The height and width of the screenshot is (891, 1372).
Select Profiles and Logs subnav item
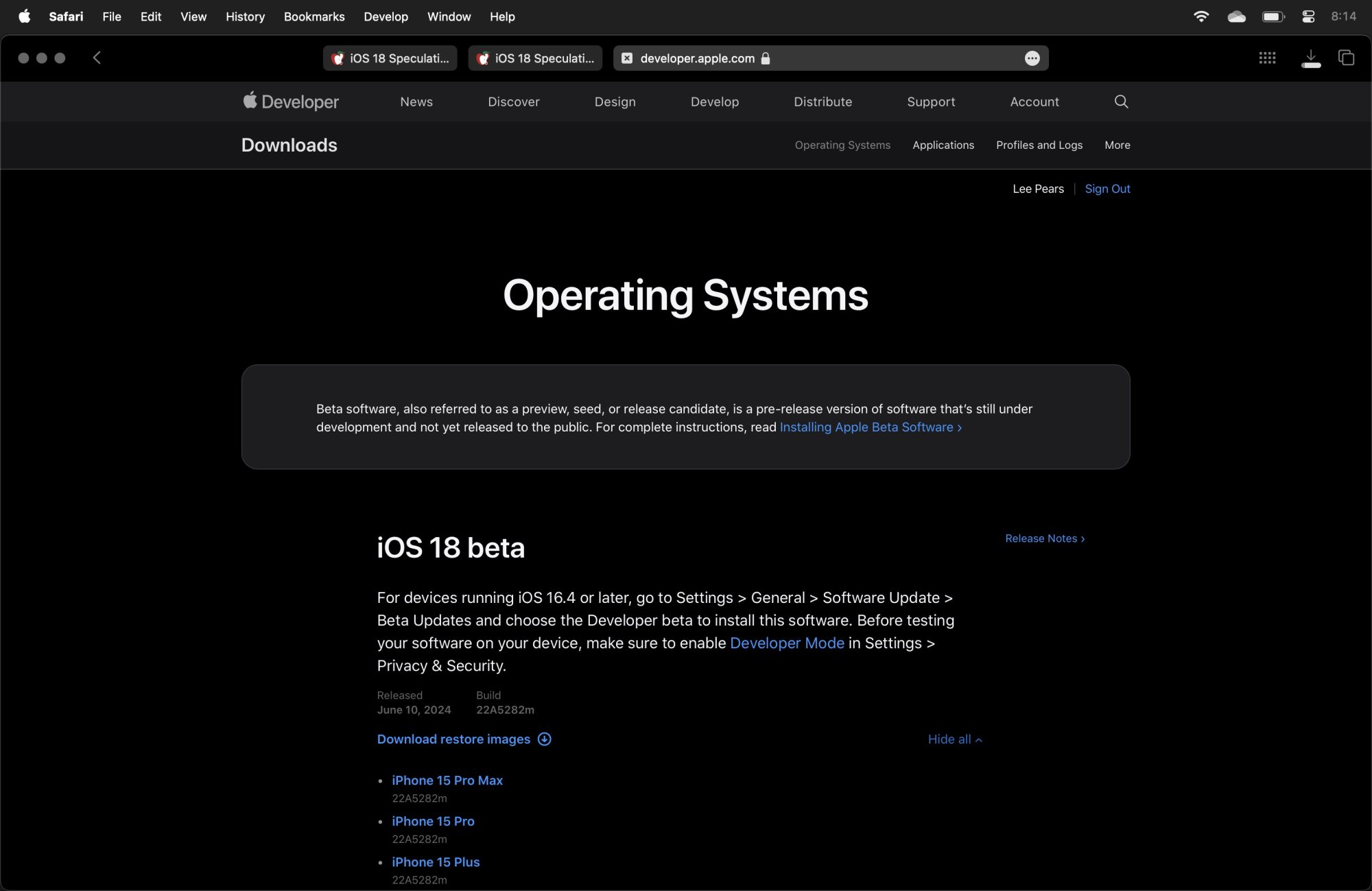(1039, 145)
